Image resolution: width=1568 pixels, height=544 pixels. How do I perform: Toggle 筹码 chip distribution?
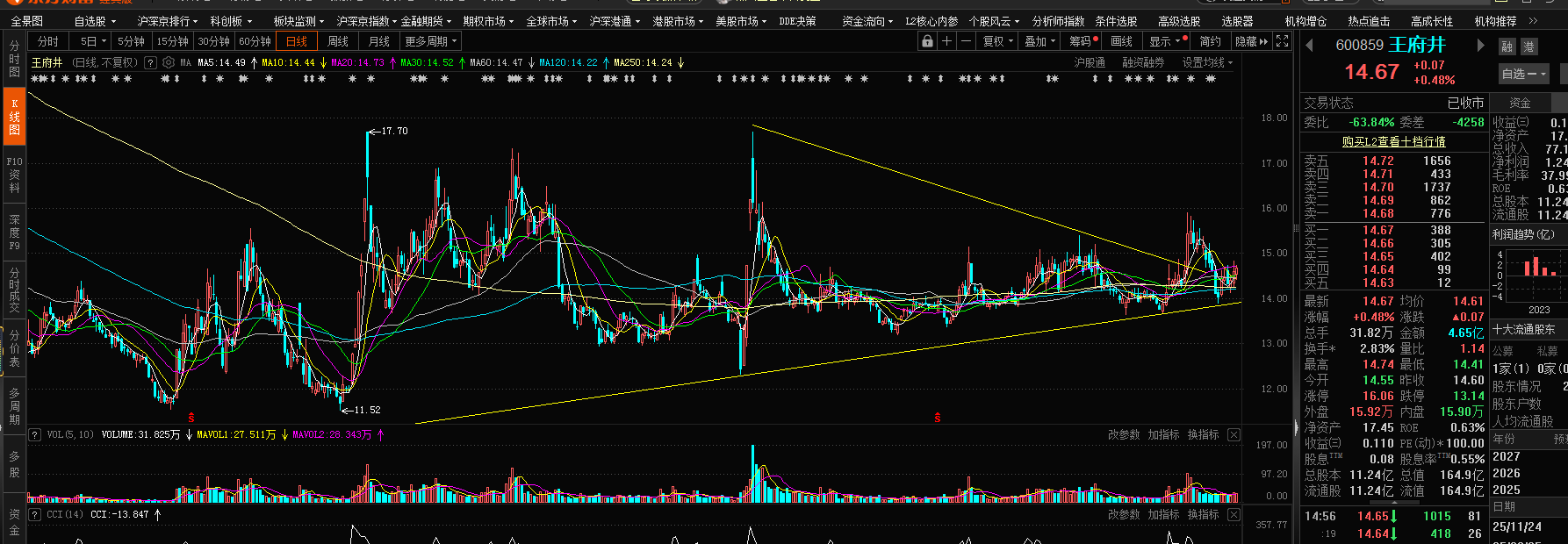[1082, 41]
